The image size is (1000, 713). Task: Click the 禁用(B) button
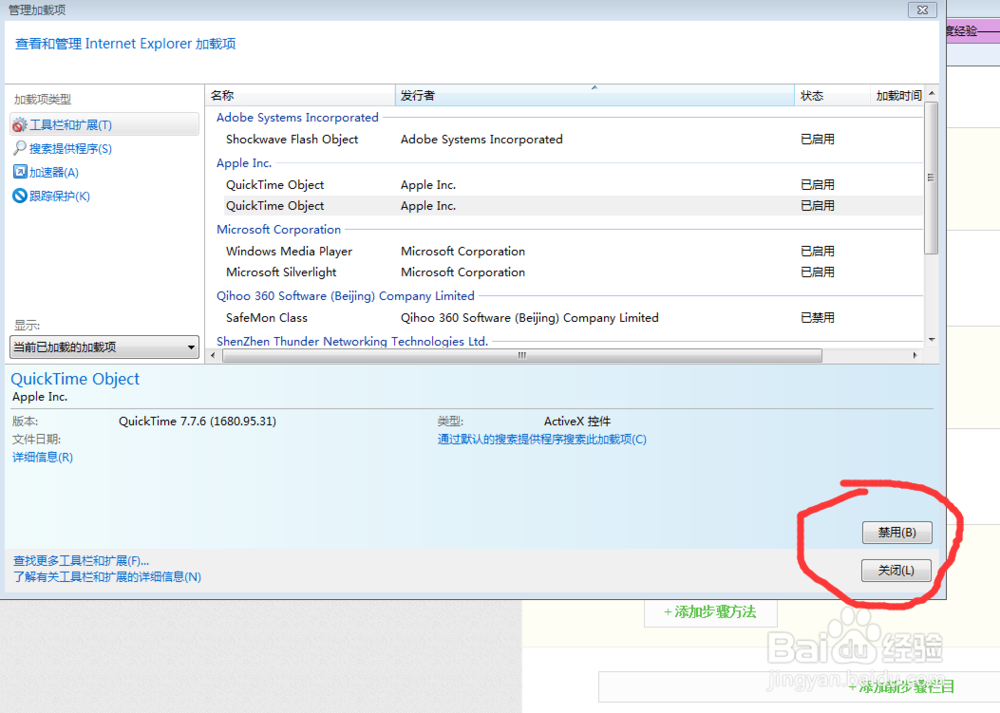[897, 533]
